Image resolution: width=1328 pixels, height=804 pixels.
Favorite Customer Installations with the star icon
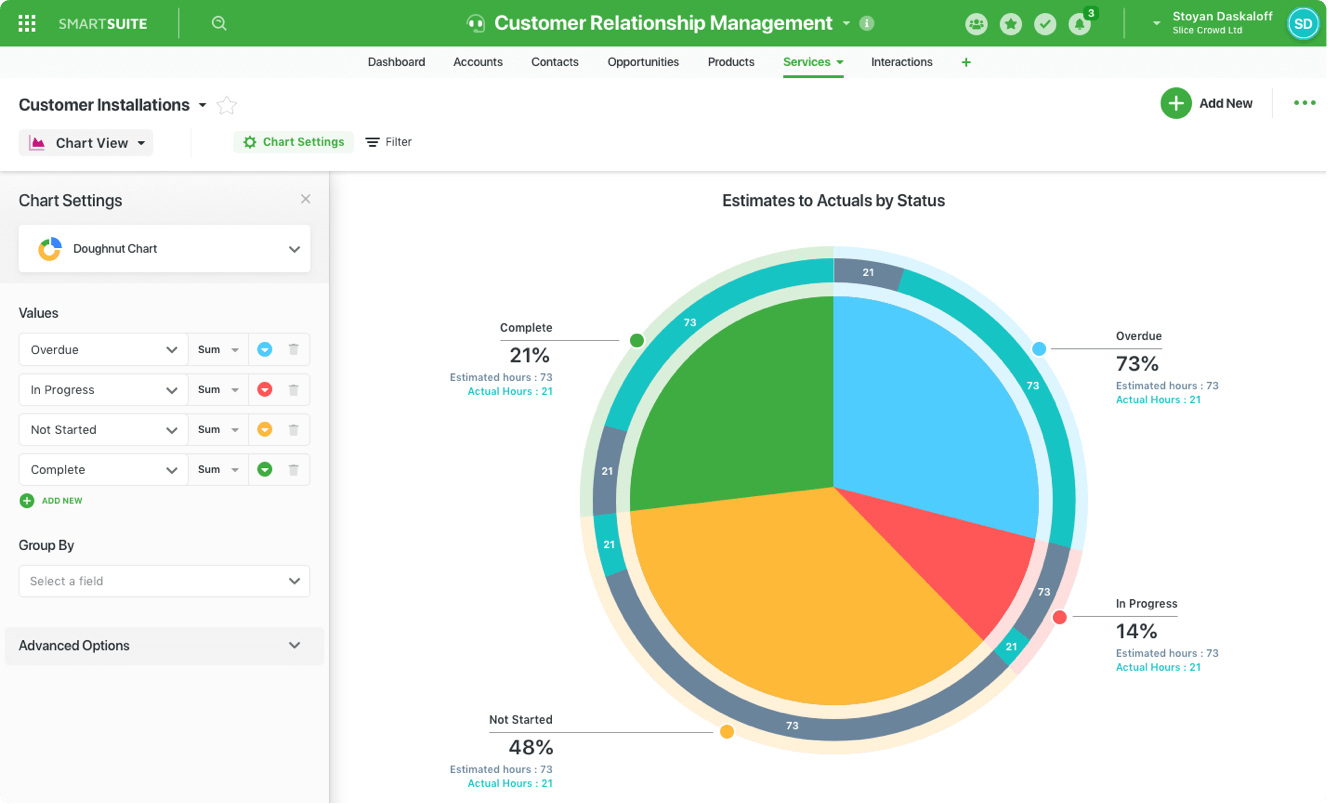tap(227, 105)
